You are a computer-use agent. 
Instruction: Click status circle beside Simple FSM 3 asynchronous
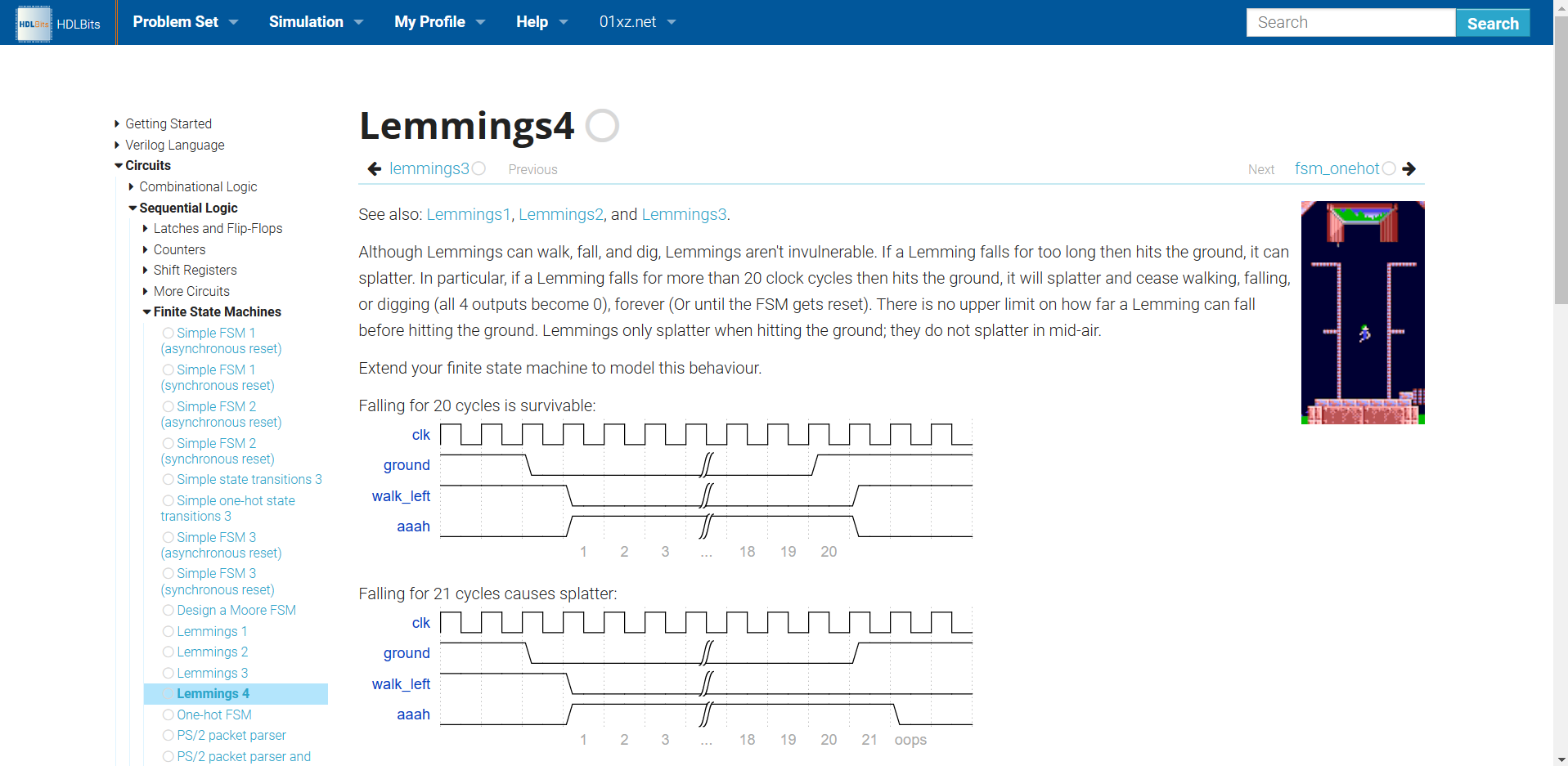click(168, 537)
